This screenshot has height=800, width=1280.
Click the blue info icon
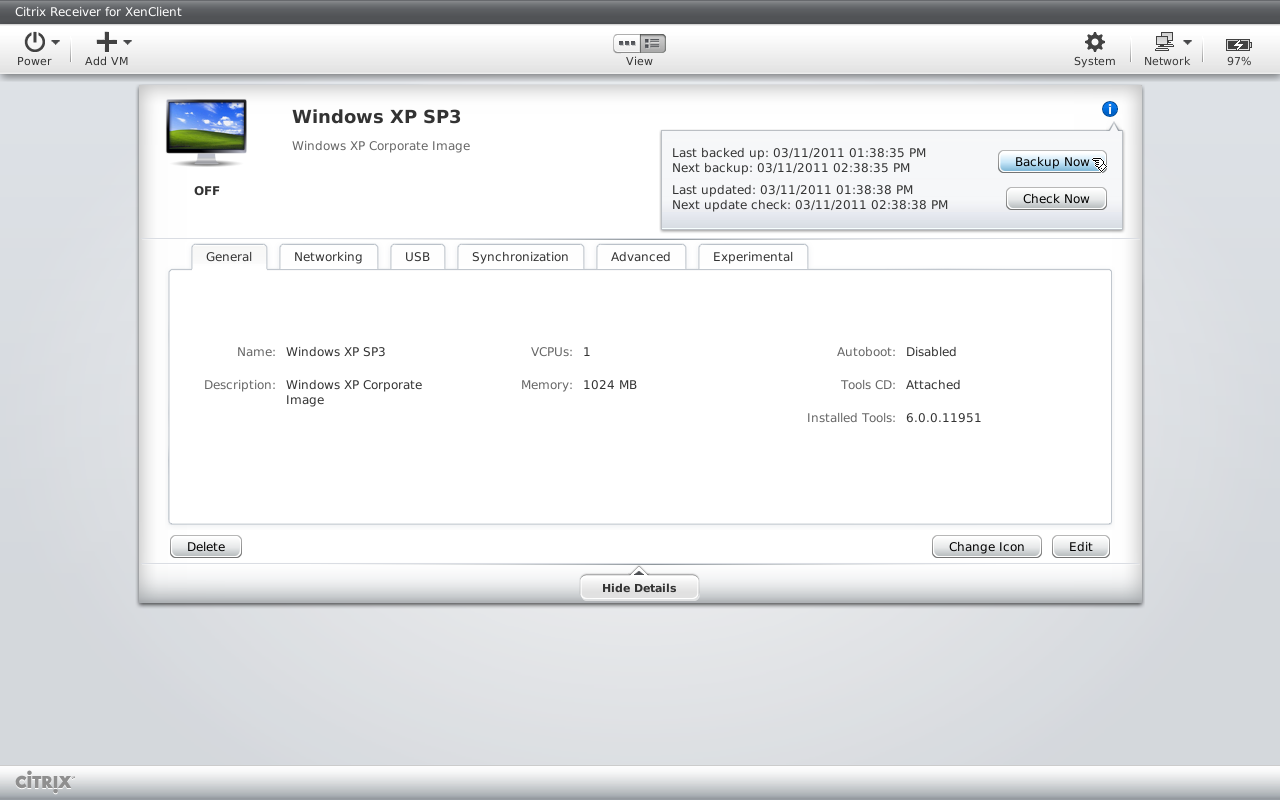[1109, 109]
